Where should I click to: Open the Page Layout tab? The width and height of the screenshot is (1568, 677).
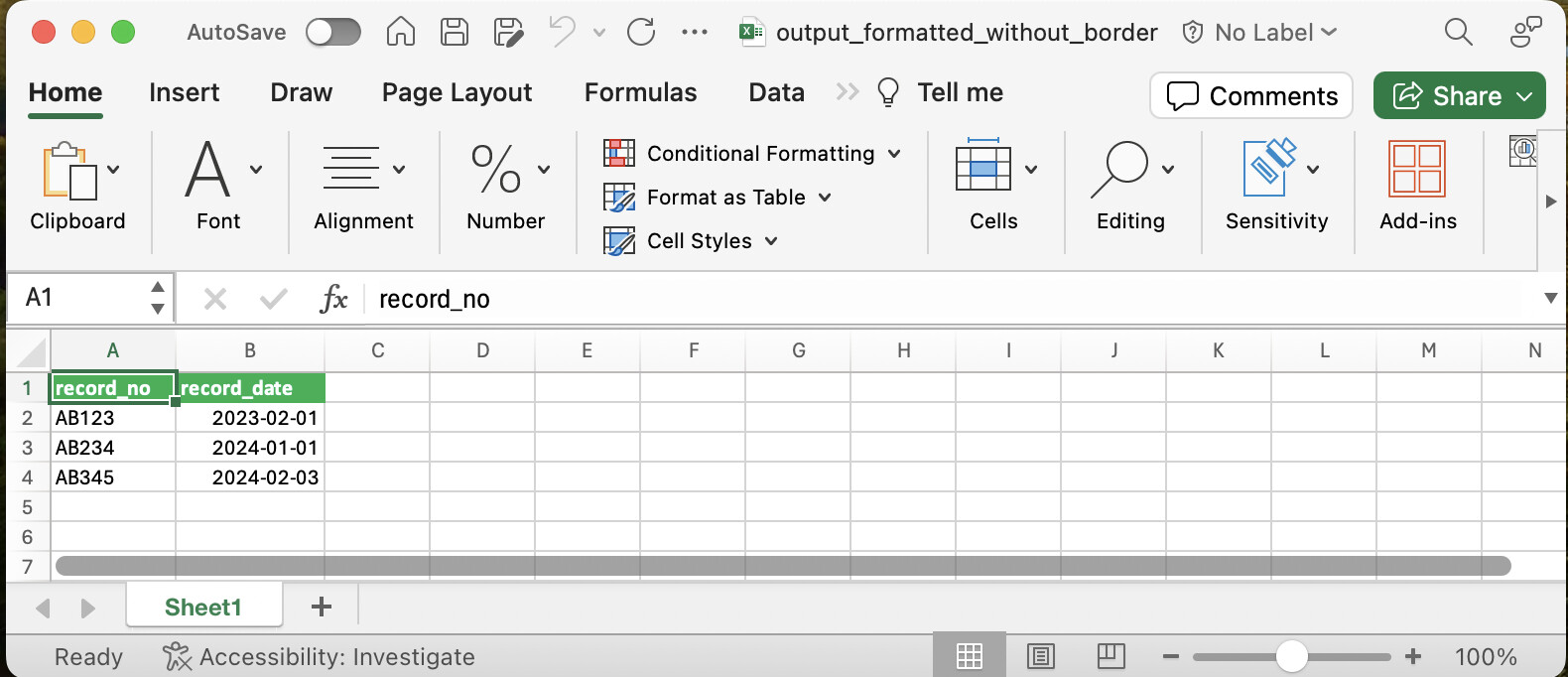coord(457,92)
